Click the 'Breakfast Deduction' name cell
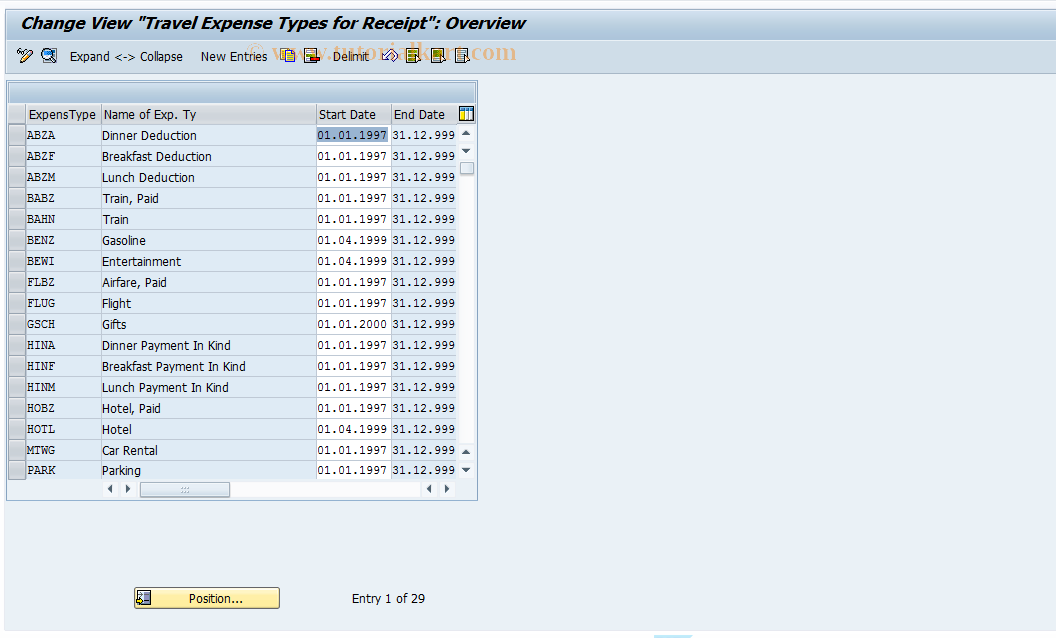This screenshot has width=1056, height=638. [208, 156]
